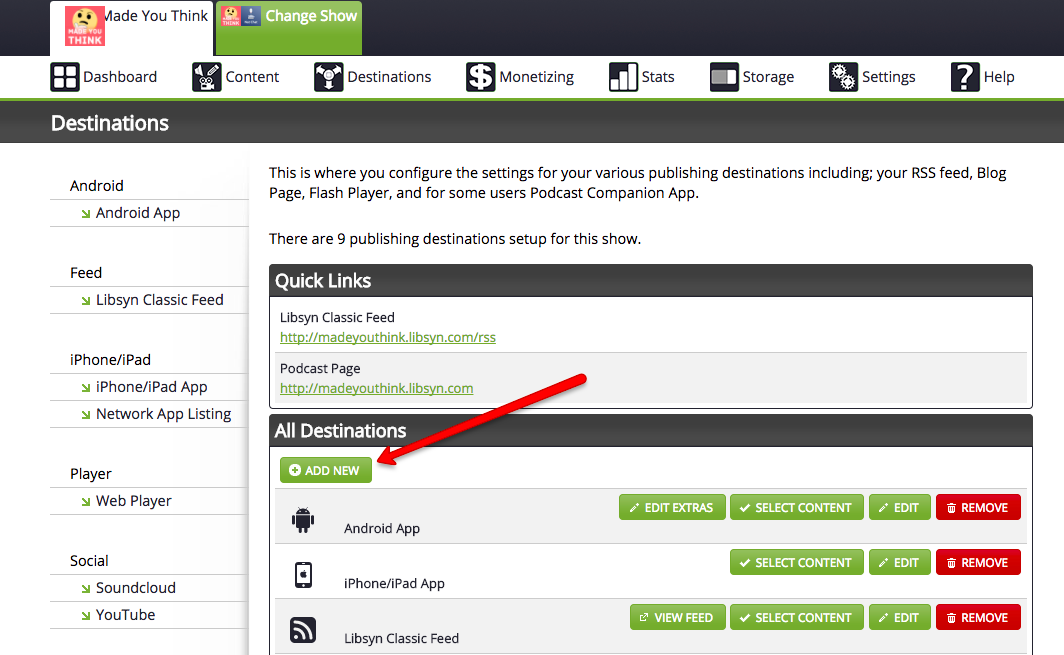This screenshot has height=655, width=1064.
Task: Click the Monetizing dollar icon
Action: (480, 77)
